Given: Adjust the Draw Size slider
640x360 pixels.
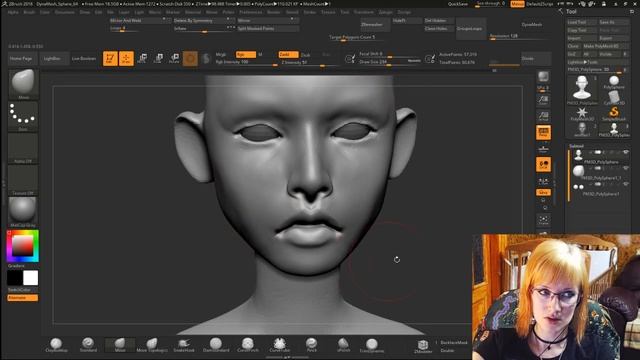Looking at the screenshot, I should 390,62.
